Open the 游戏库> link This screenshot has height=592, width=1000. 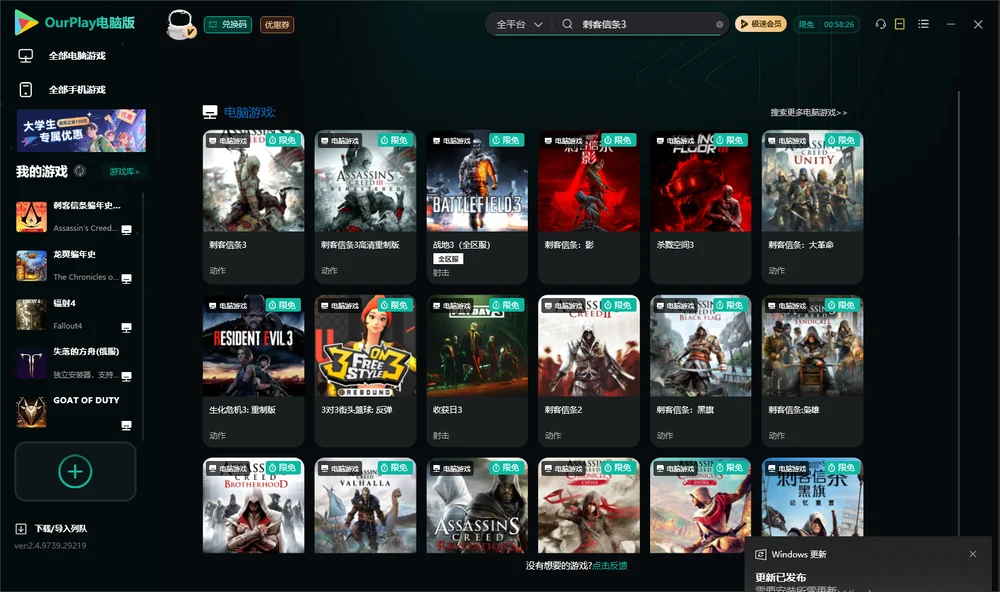[124, 172]
